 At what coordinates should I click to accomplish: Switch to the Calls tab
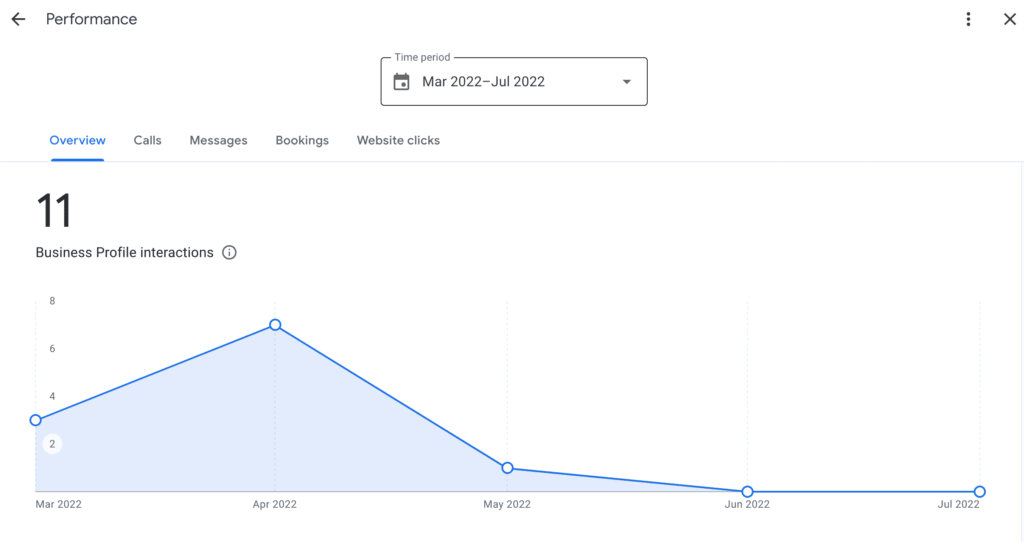[x=148, y=140]
